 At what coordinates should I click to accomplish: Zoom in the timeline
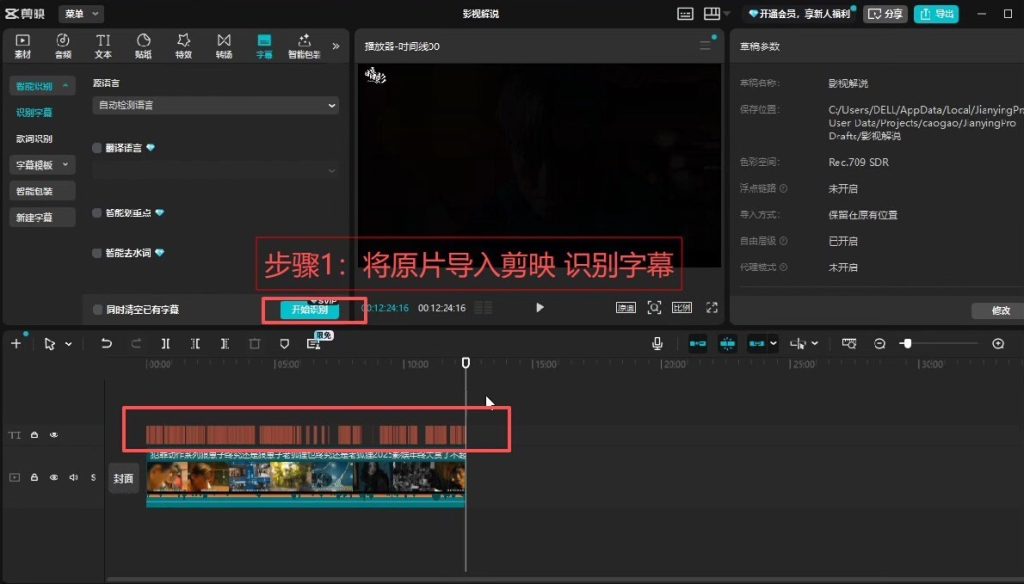point(998,344)
